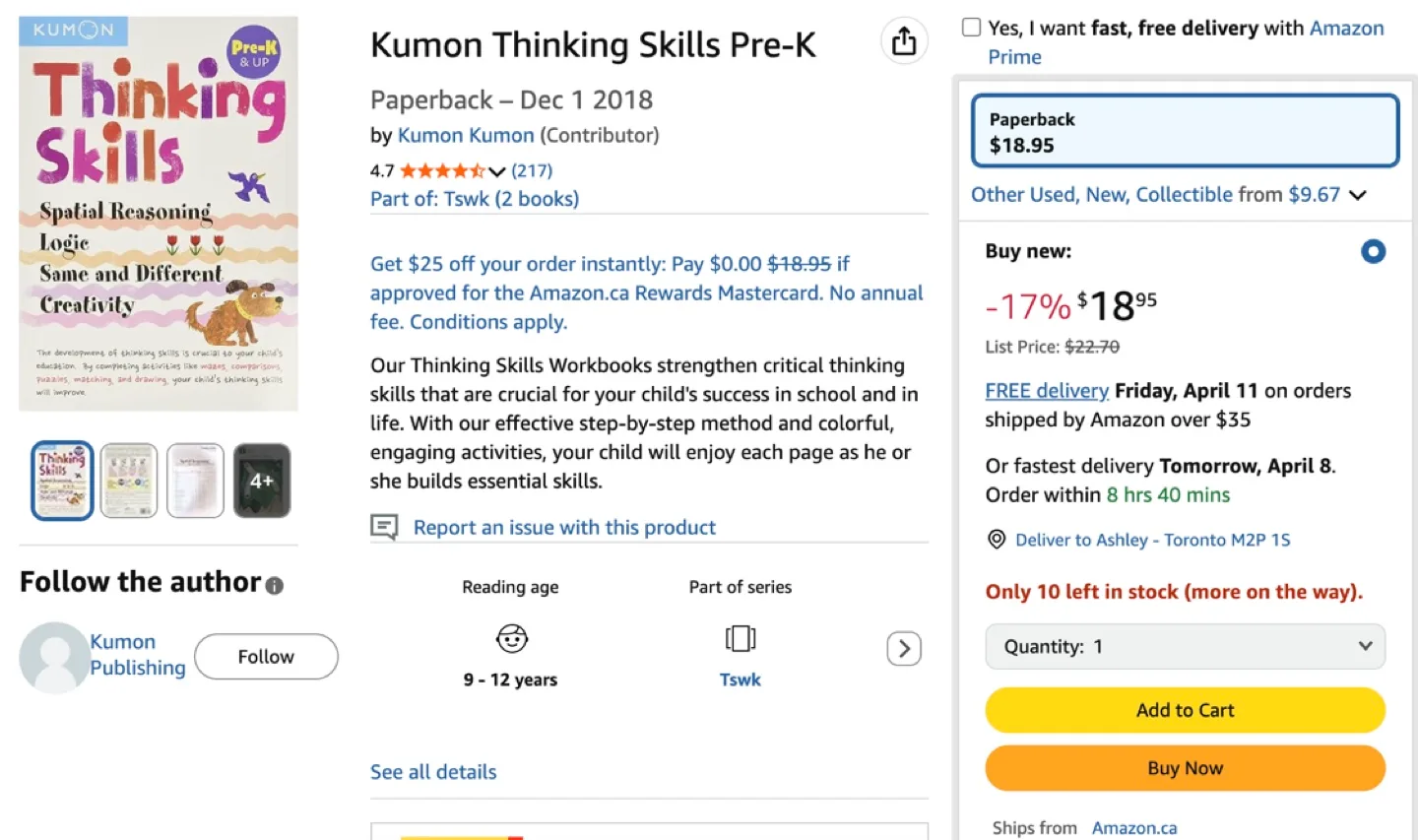Click the See all details link
This screenshot has width=1418, height=840.
point(433,771)
